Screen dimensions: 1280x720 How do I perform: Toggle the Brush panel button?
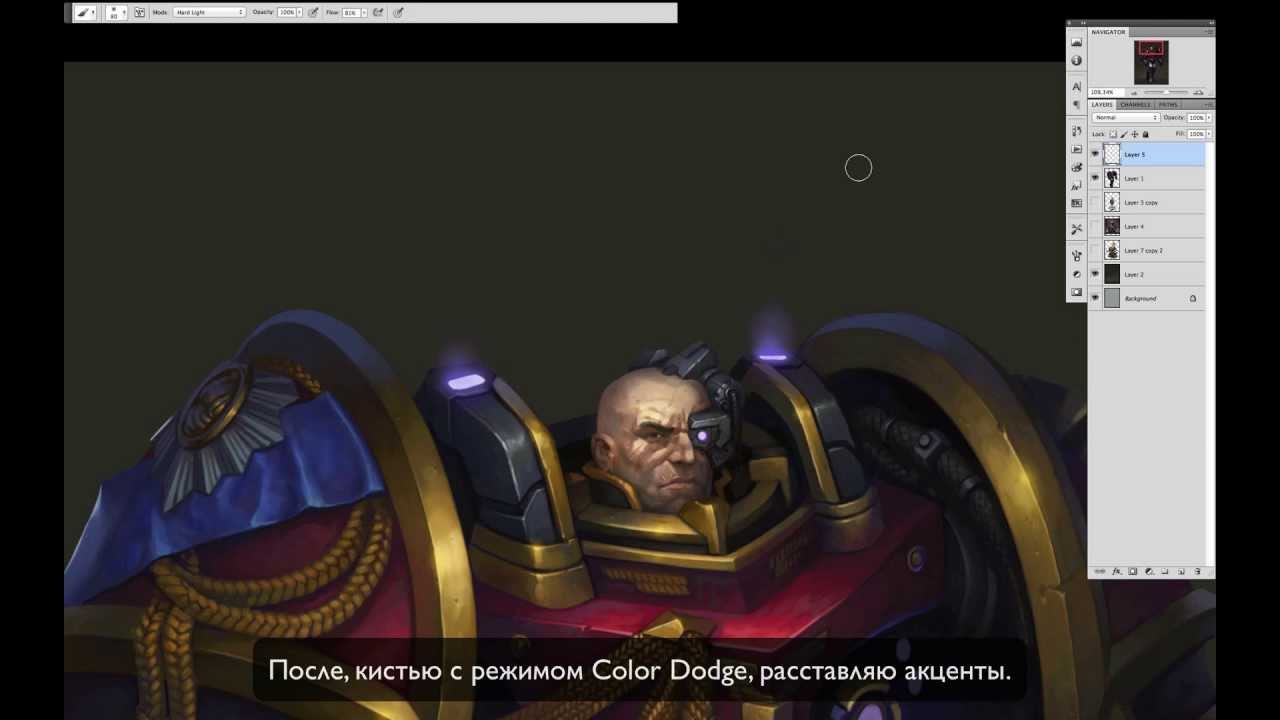139,12
